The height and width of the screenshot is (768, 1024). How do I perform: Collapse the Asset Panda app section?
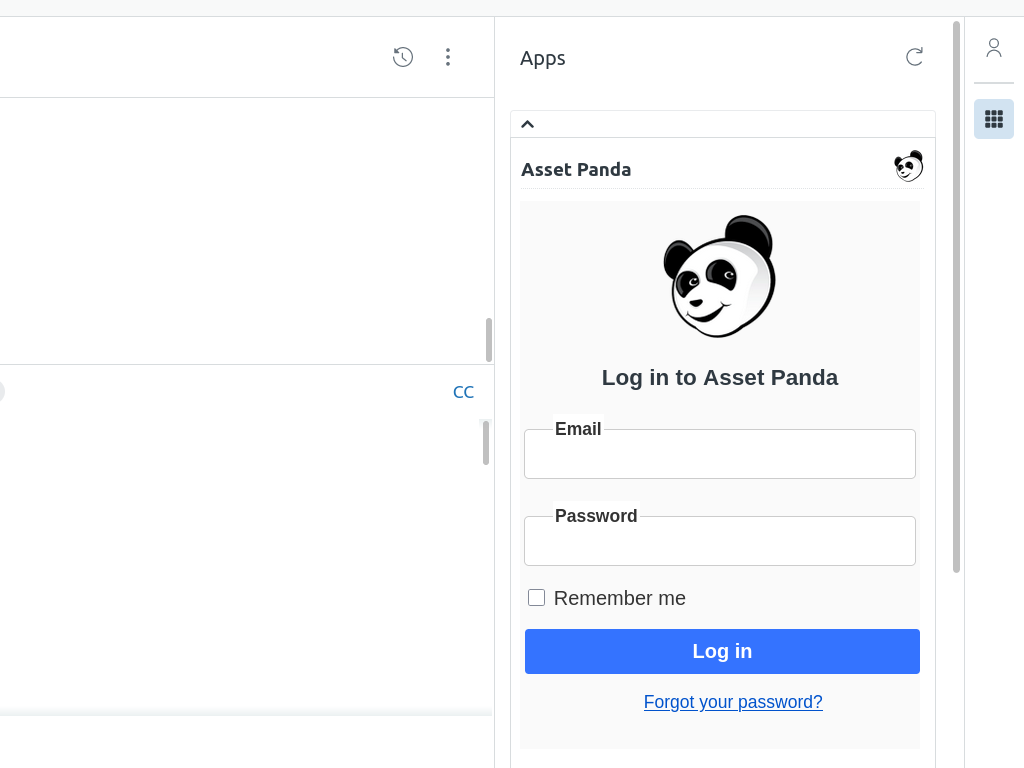528,124
